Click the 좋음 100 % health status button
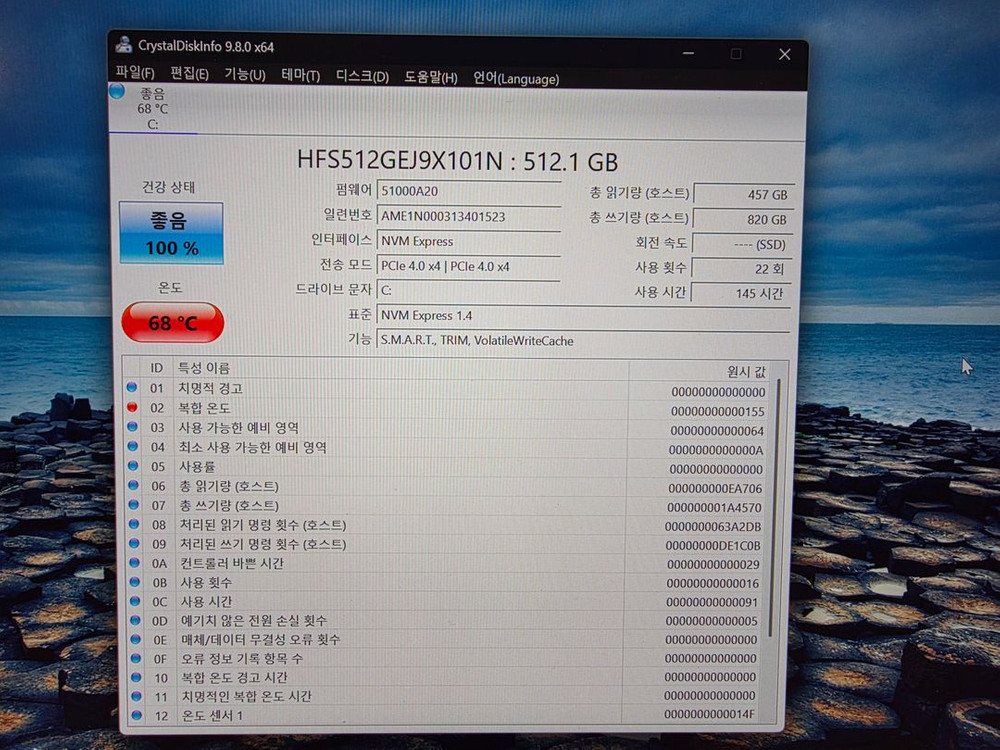The image size is (1000, 750). point(172,233)
